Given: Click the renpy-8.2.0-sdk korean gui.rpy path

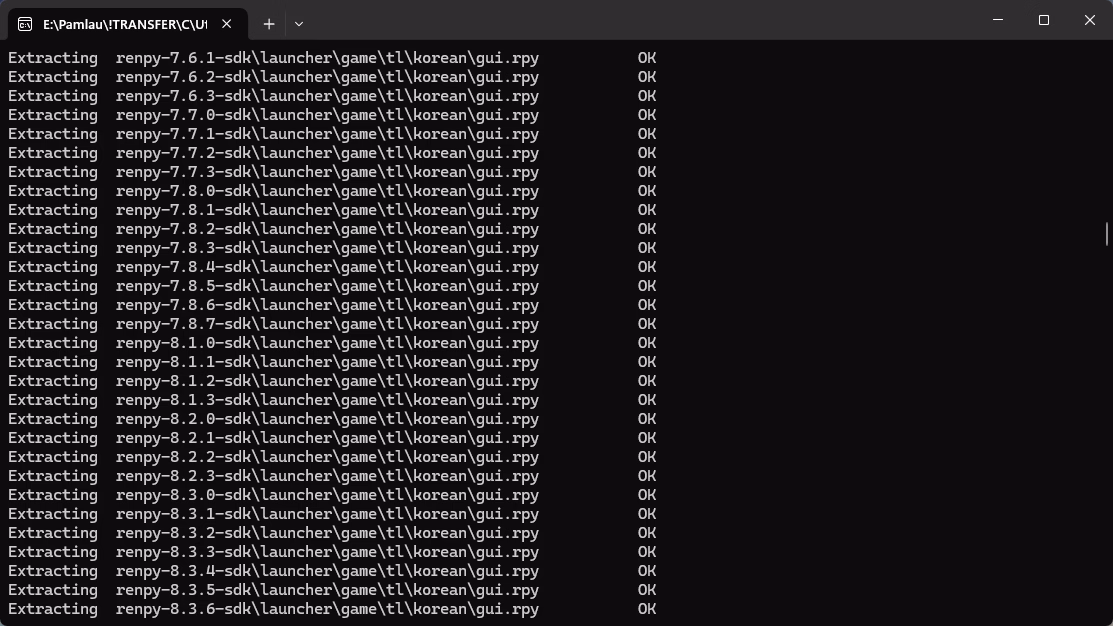Looking at the screenshot, I should [327, 419].
